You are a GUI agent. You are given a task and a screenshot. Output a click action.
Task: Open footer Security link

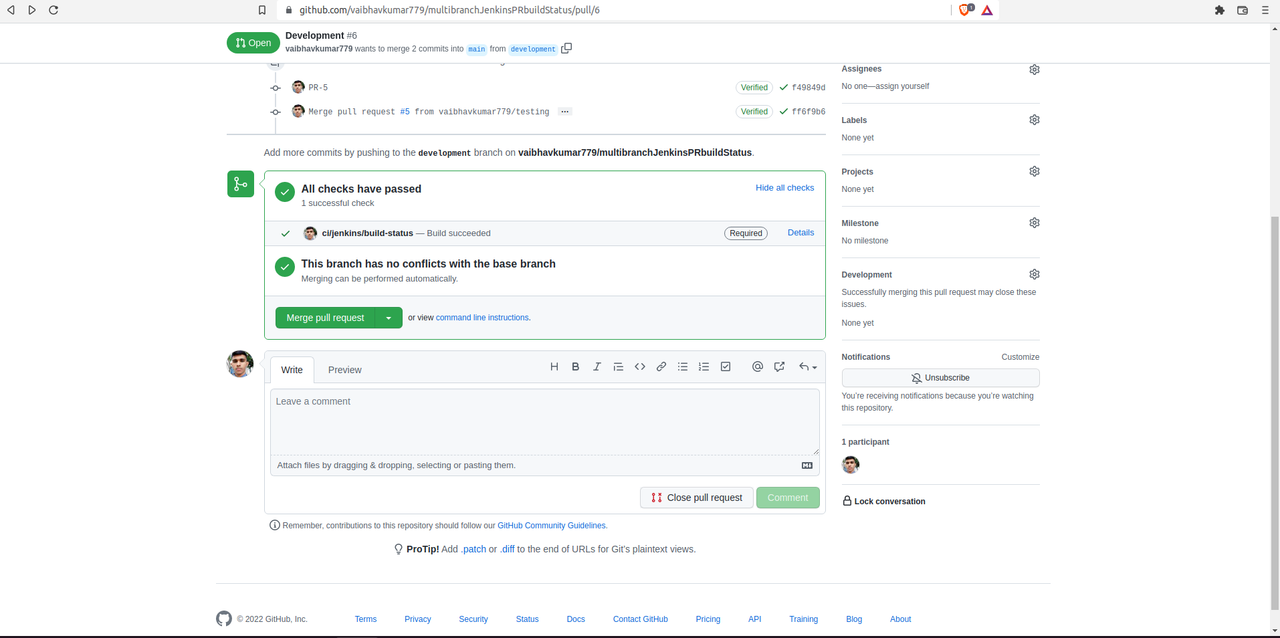coord(473,619)
